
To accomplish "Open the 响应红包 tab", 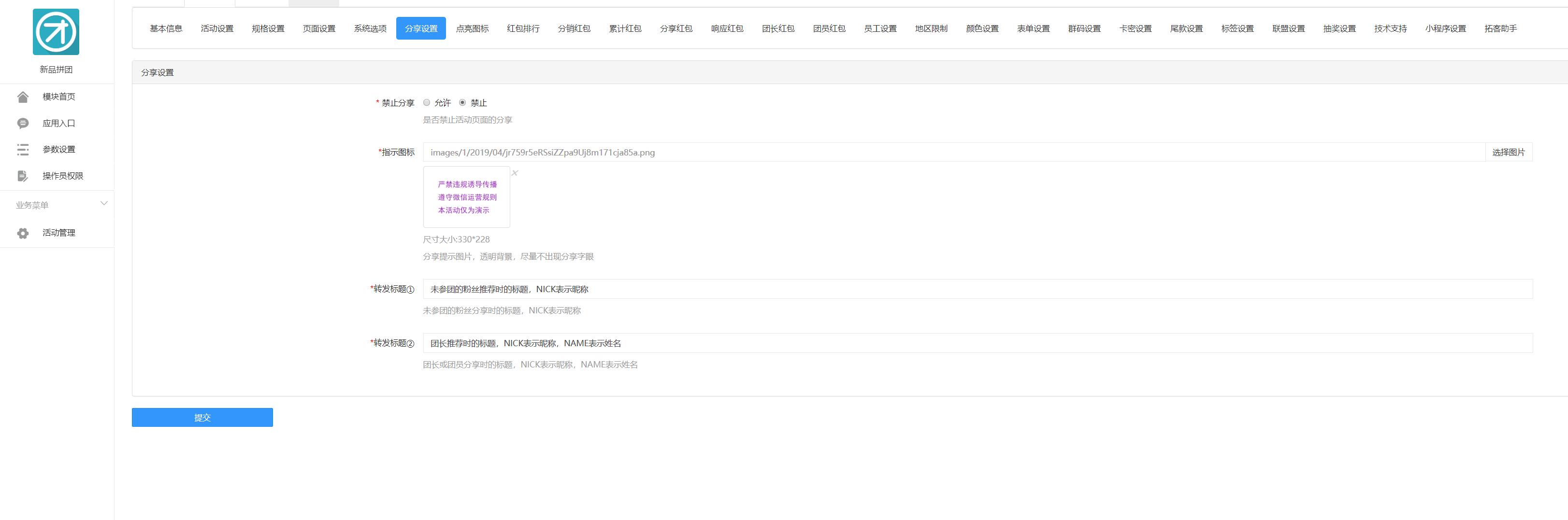I will coord(727,28).
